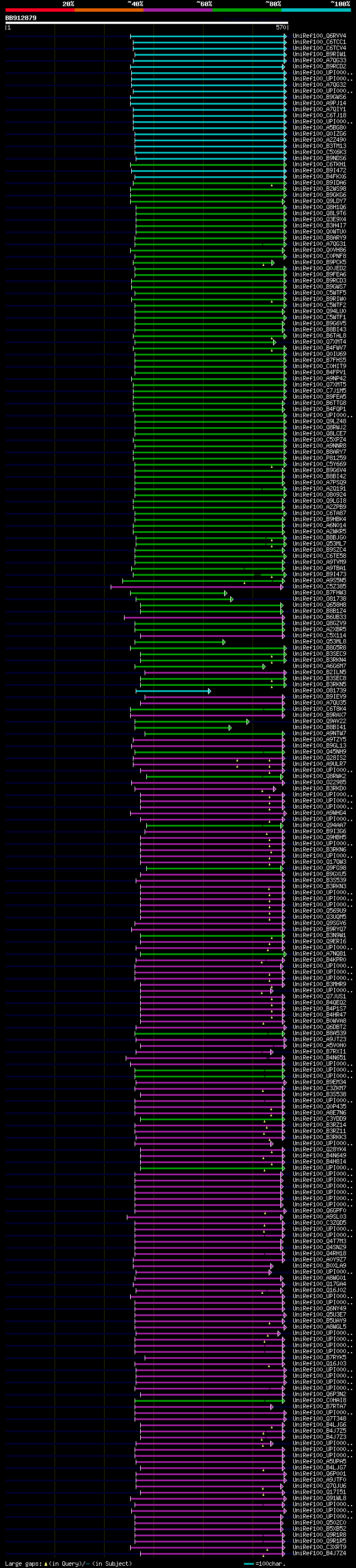Select hit label UniRef100_C5Z385
Image resolution: width=356 pixels, height=1568 pixels.
tap(319, 586)
